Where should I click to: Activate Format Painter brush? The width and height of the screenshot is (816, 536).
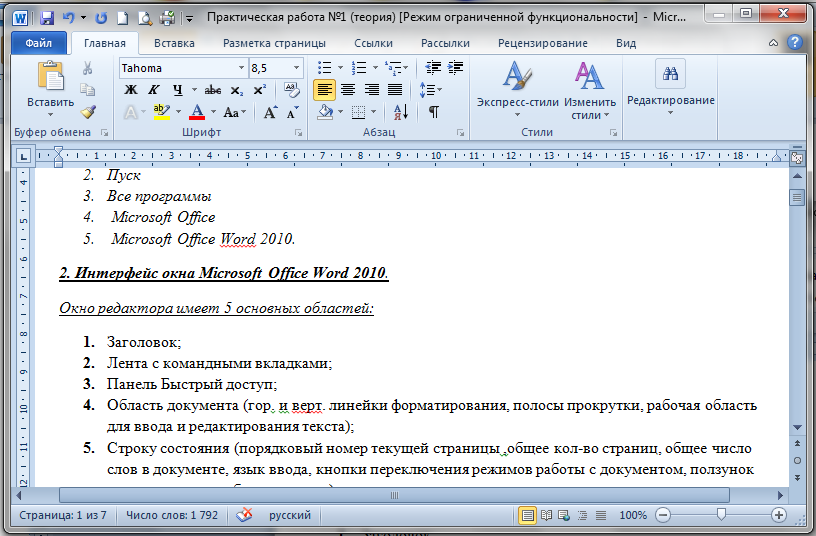(87, 112)
